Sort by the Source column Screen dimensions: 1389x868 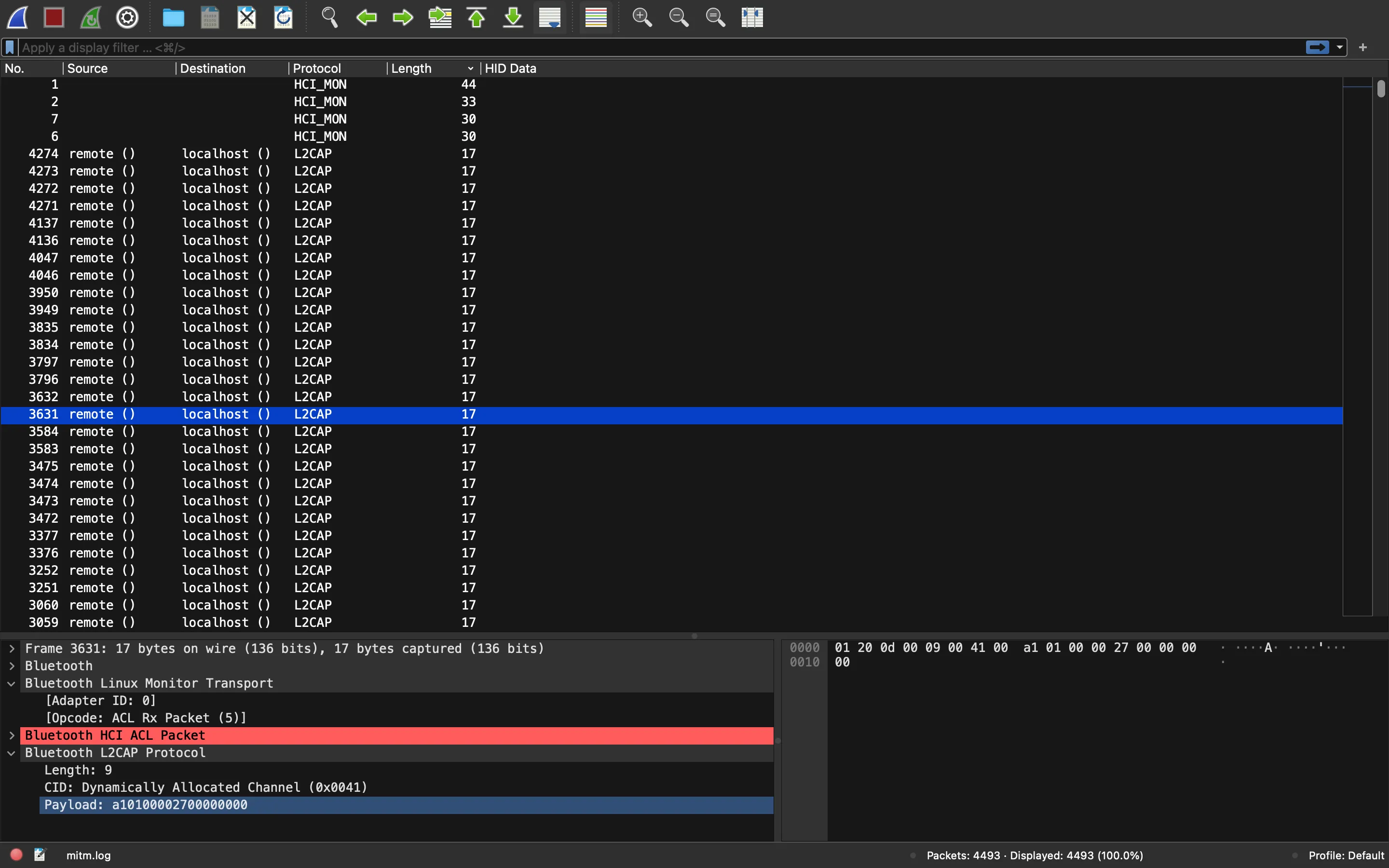(119, 68)
